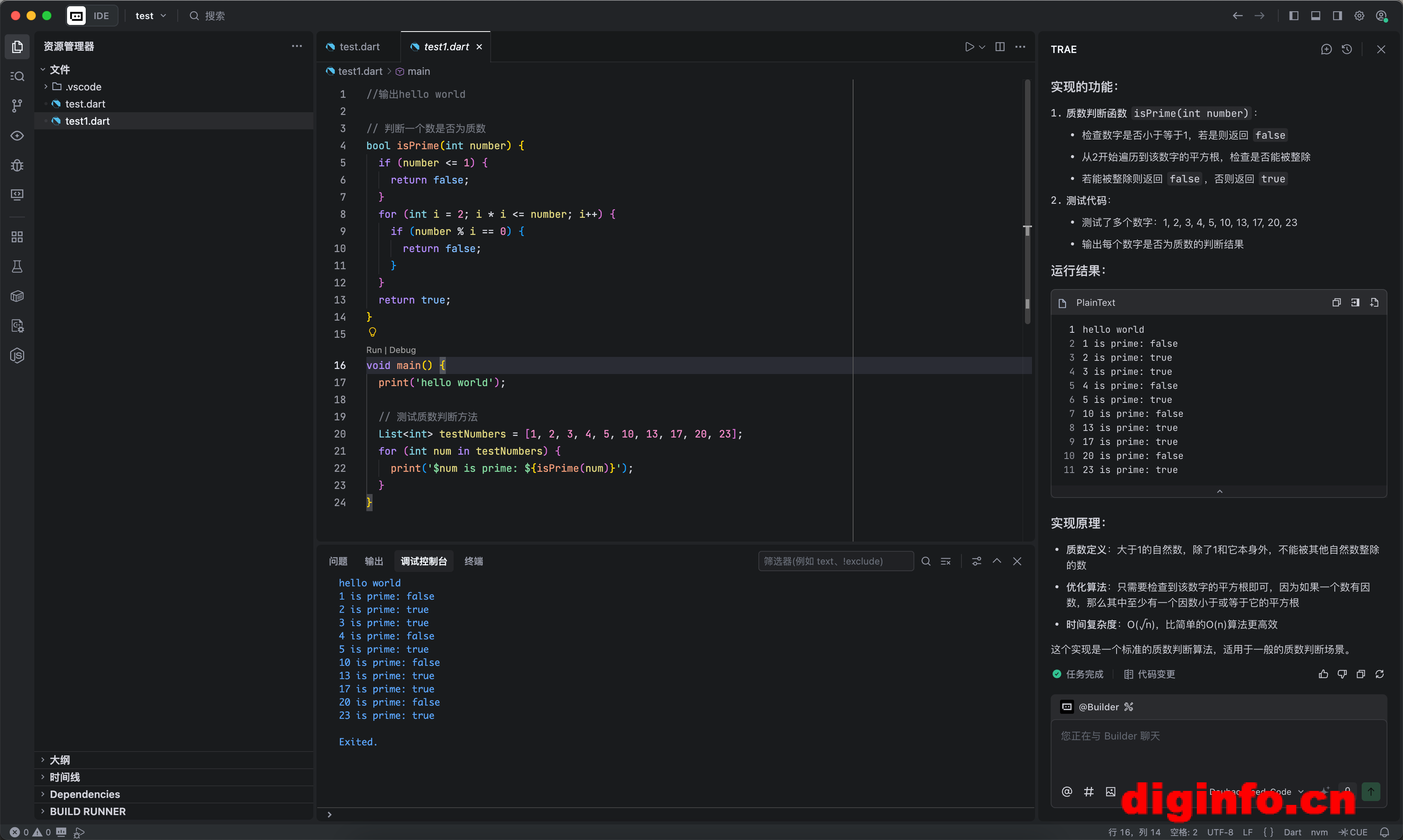Screen dimensions: 1403x840
Task: Start a new chat in TRAE panel
Action: tap(1326, 49)
